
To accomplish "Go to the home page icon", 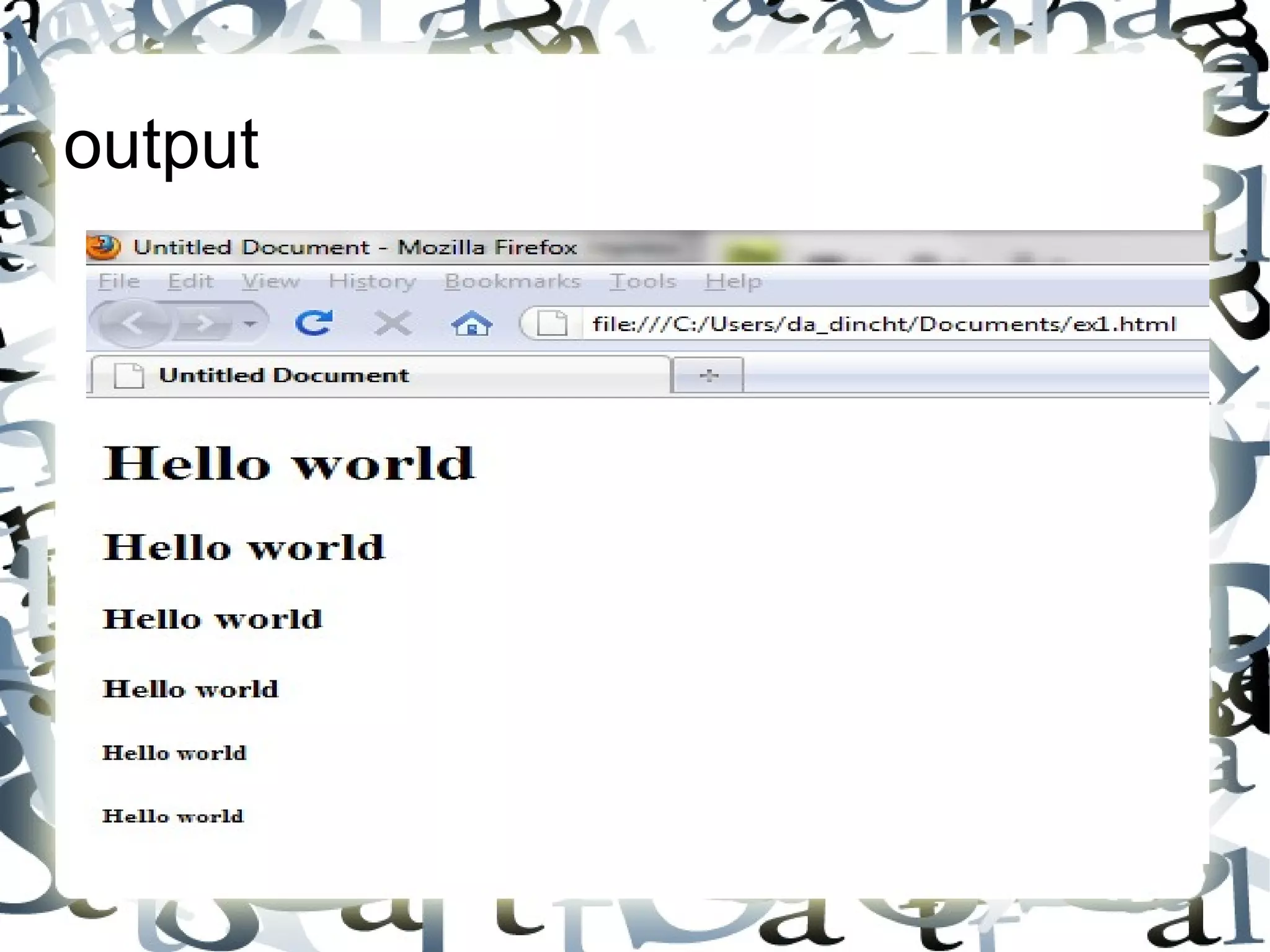I will pos(472,323).
